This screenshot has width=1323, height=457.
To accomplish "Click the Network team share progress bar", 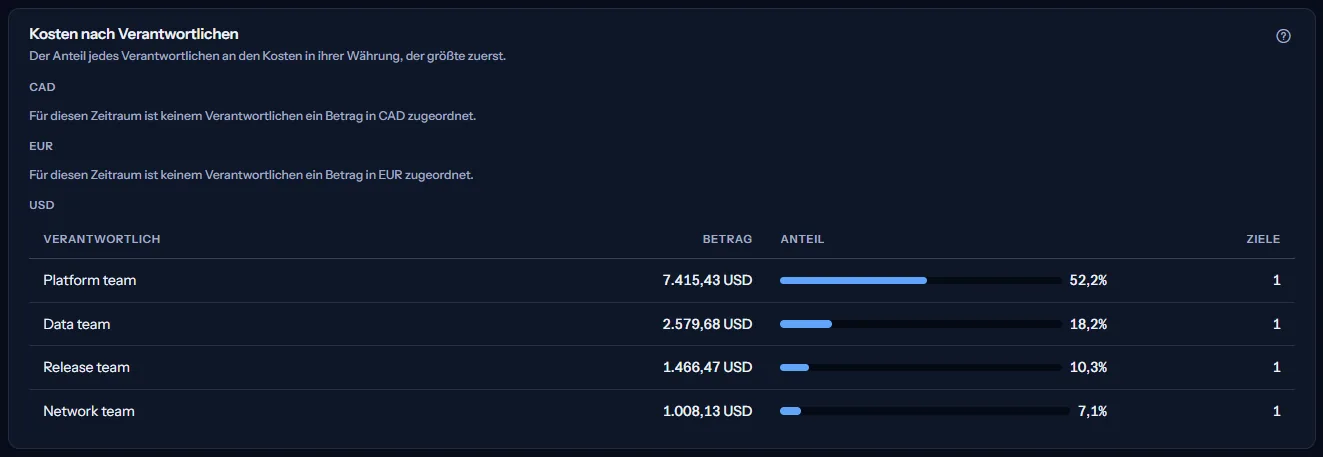I will (925, 411).
